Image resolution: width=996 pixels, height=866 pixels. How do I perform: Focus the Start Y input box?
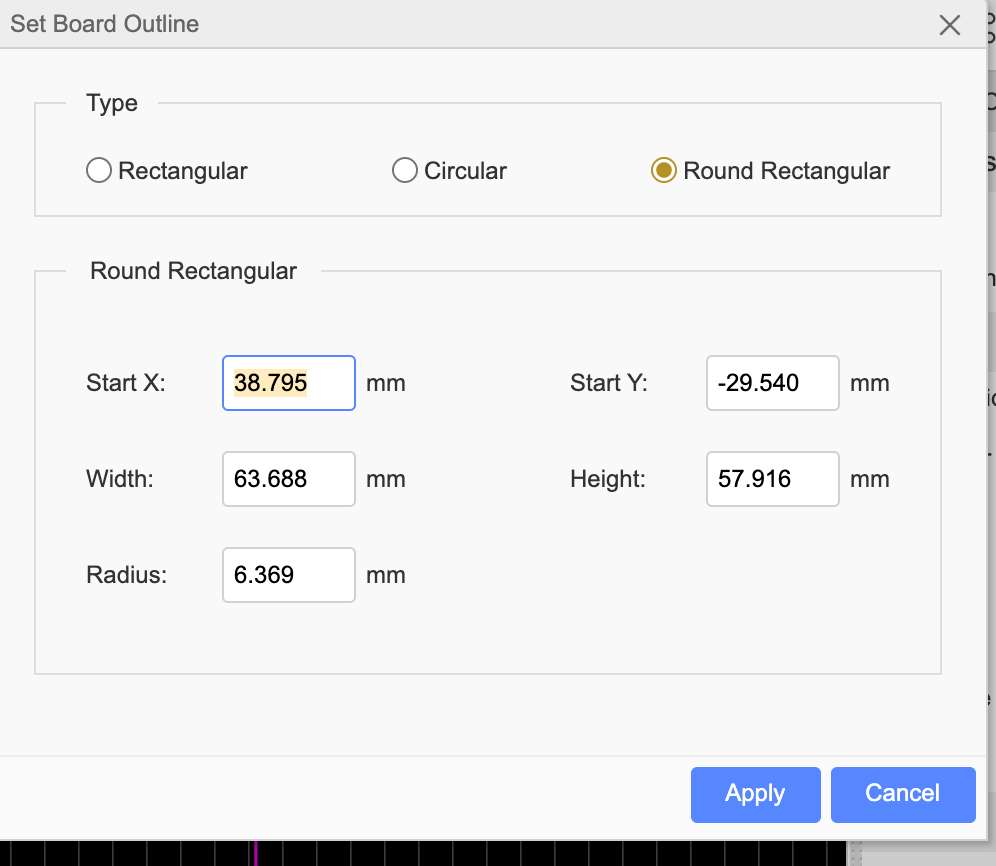click(x=772, y=383)
